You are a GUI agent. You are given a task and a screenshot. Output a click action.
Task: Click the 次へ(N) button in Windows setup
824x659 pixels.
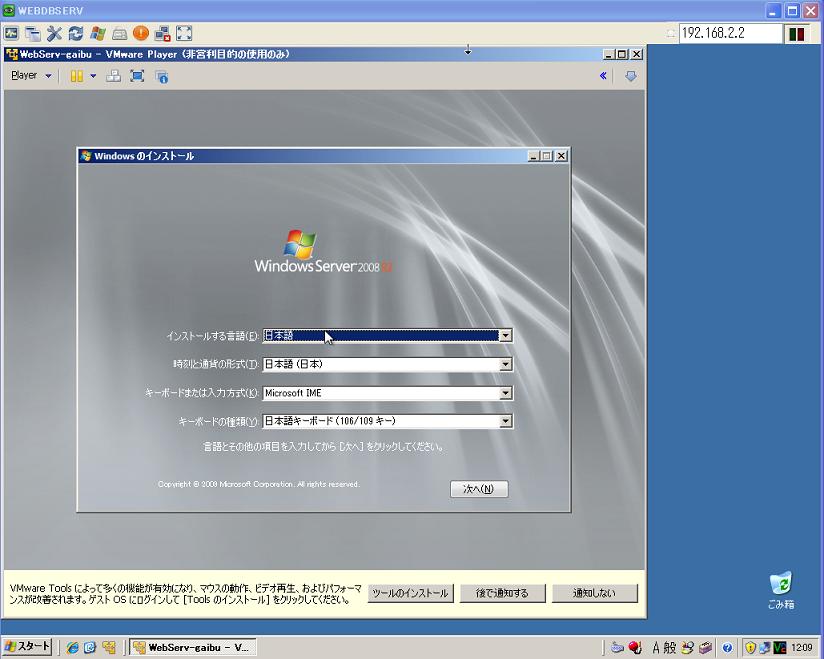pos(479,489)
